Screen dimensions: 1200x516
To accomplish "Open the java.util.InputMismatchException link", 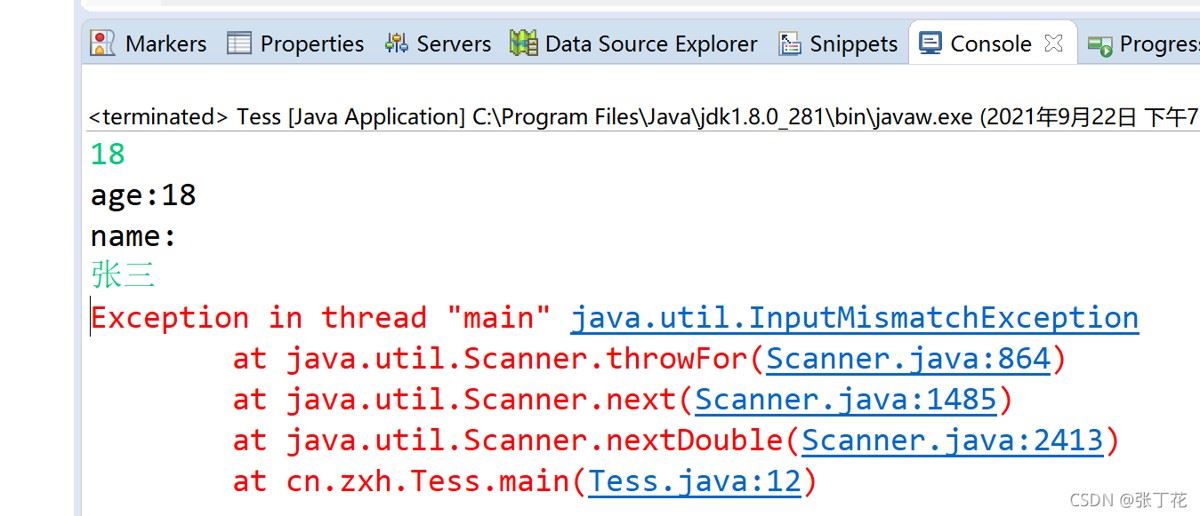I will tap(854, 318).
